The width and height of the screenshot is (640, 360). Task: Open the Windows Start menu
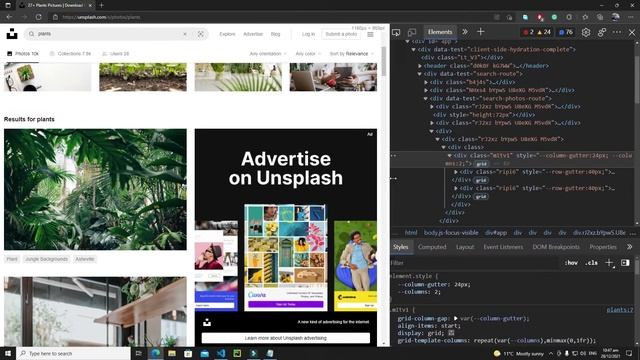coord(8,353)
